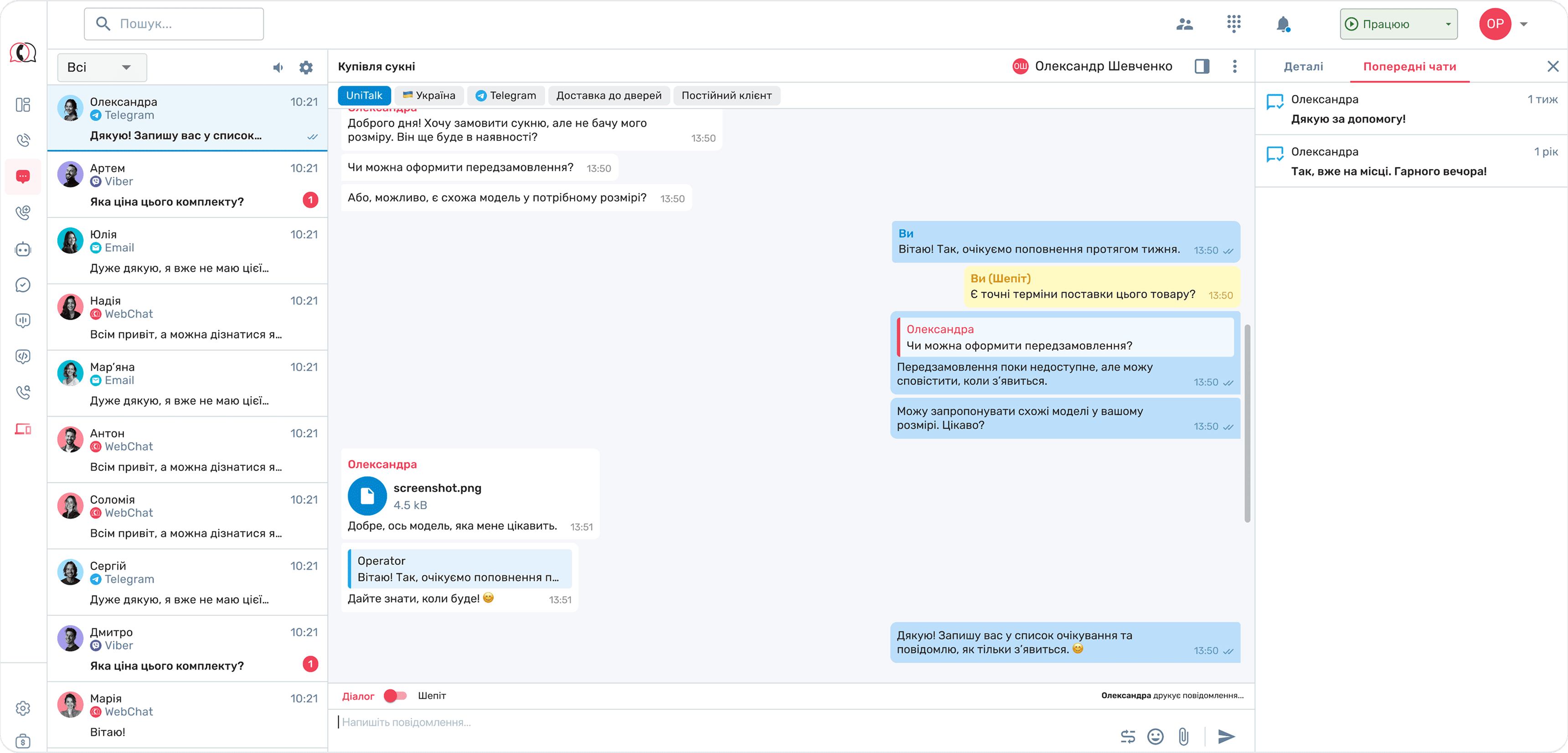Screen dimensions: 1568x753
Task: Open the contacts people icon
Action: pos(1184,24)
